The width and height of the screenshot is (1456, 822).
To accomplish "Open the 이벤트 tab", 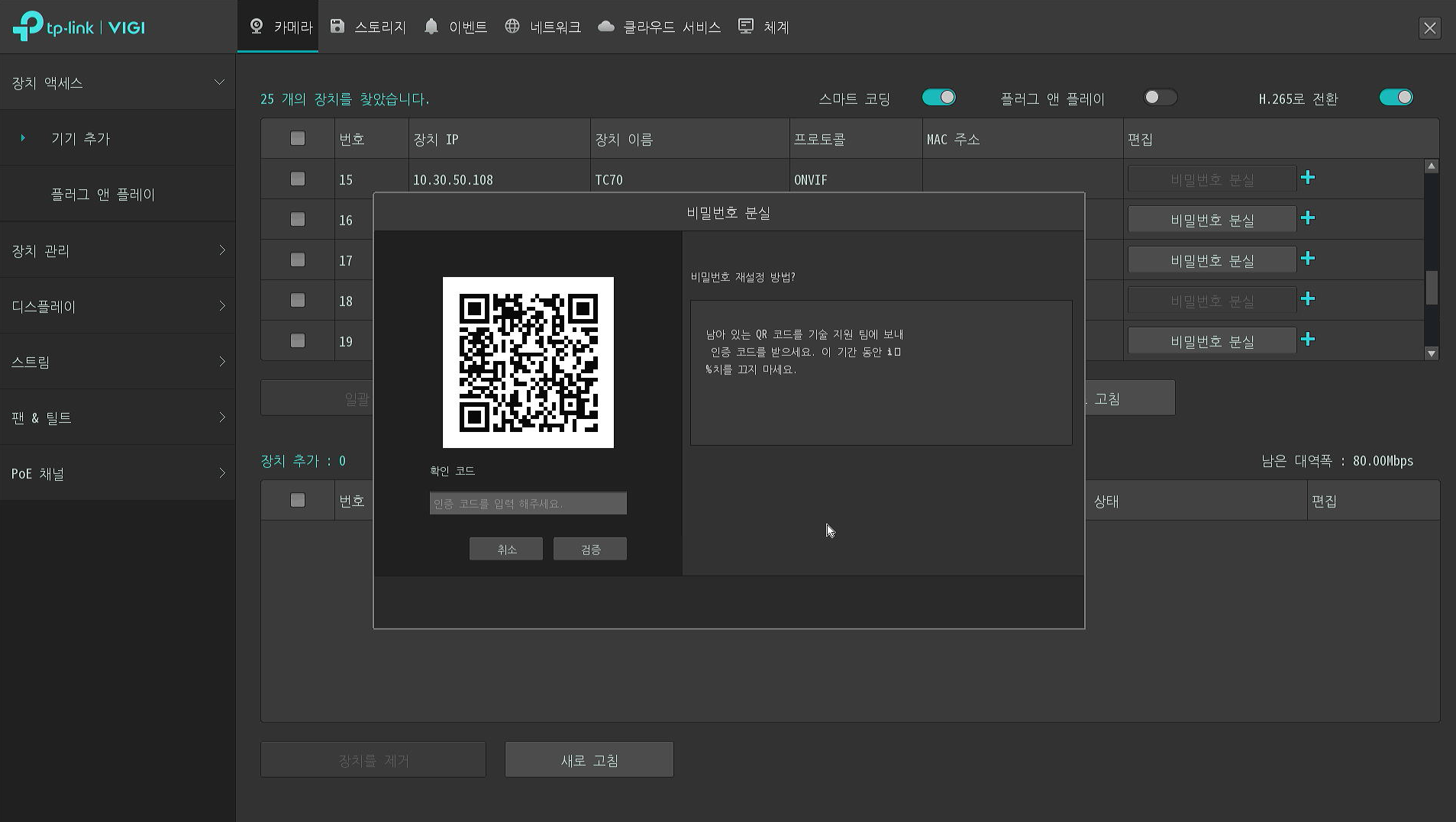I will click(x=456, y=27).
